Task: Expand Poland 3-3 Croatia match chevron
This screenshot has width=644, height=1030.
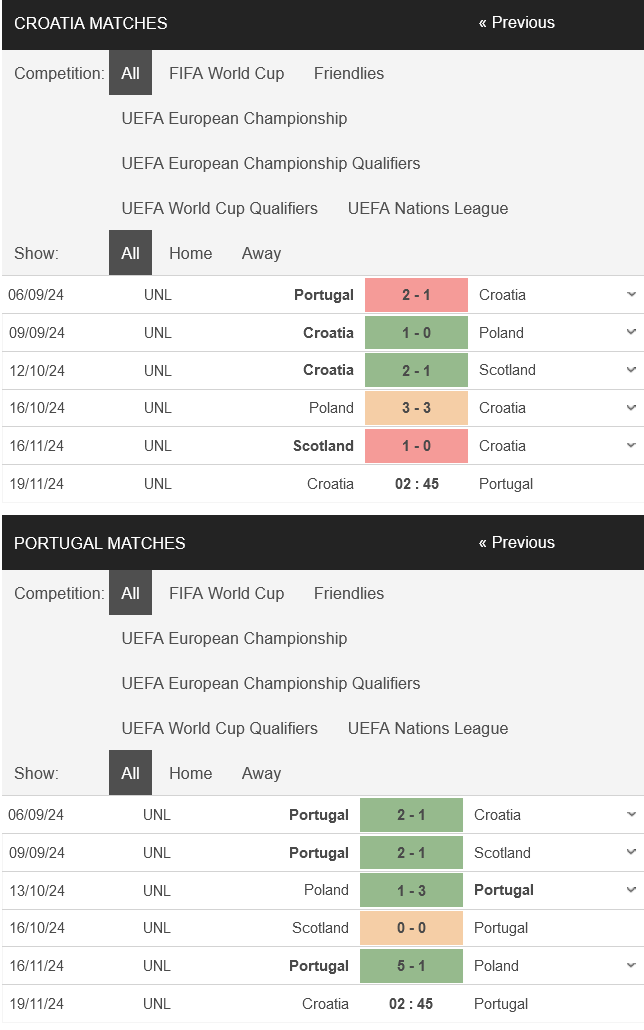Action: pyautogui.click(x=631, y=408)
